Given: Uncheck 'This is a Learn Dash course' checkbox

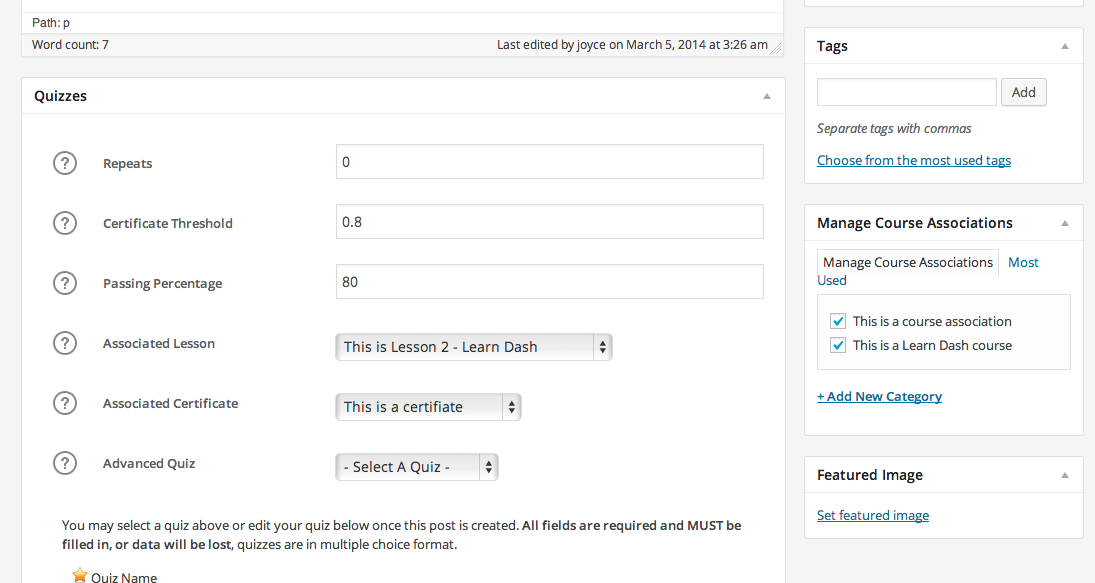Looking at the screenshot, I should 838,345.
